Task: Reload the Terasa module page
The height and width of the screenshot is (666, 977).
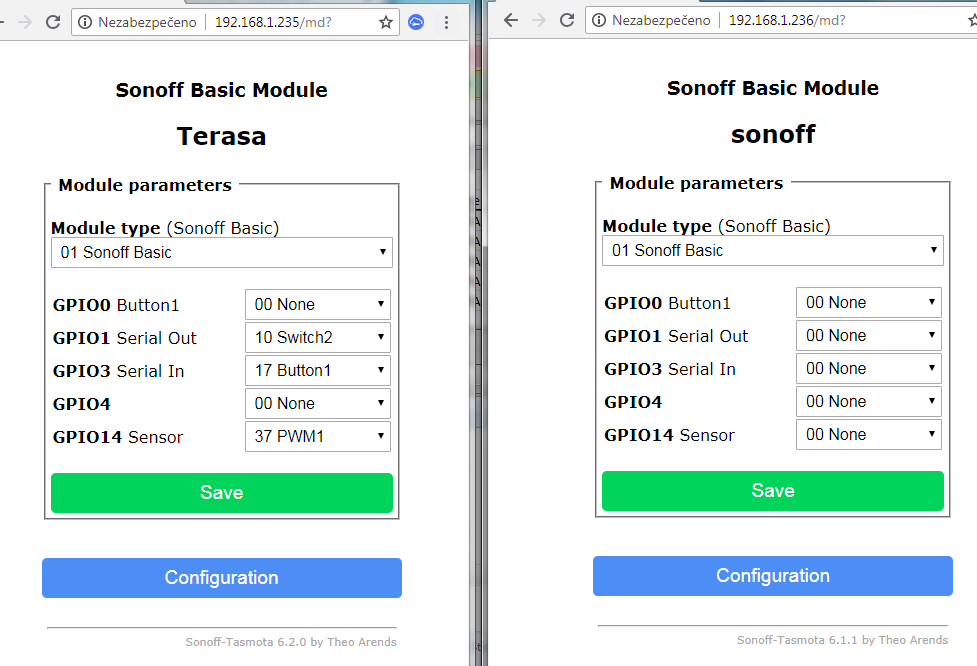Action: 53,21
